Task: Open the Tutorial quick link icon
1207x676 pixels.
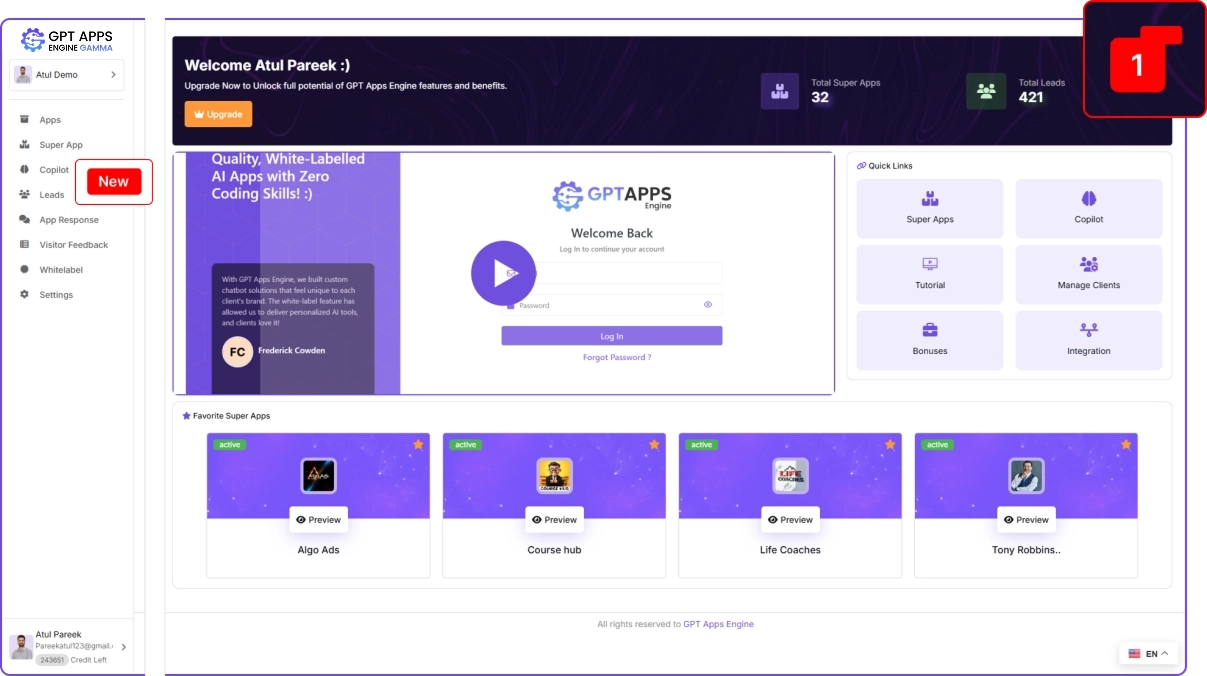Action: click(930, 265)
